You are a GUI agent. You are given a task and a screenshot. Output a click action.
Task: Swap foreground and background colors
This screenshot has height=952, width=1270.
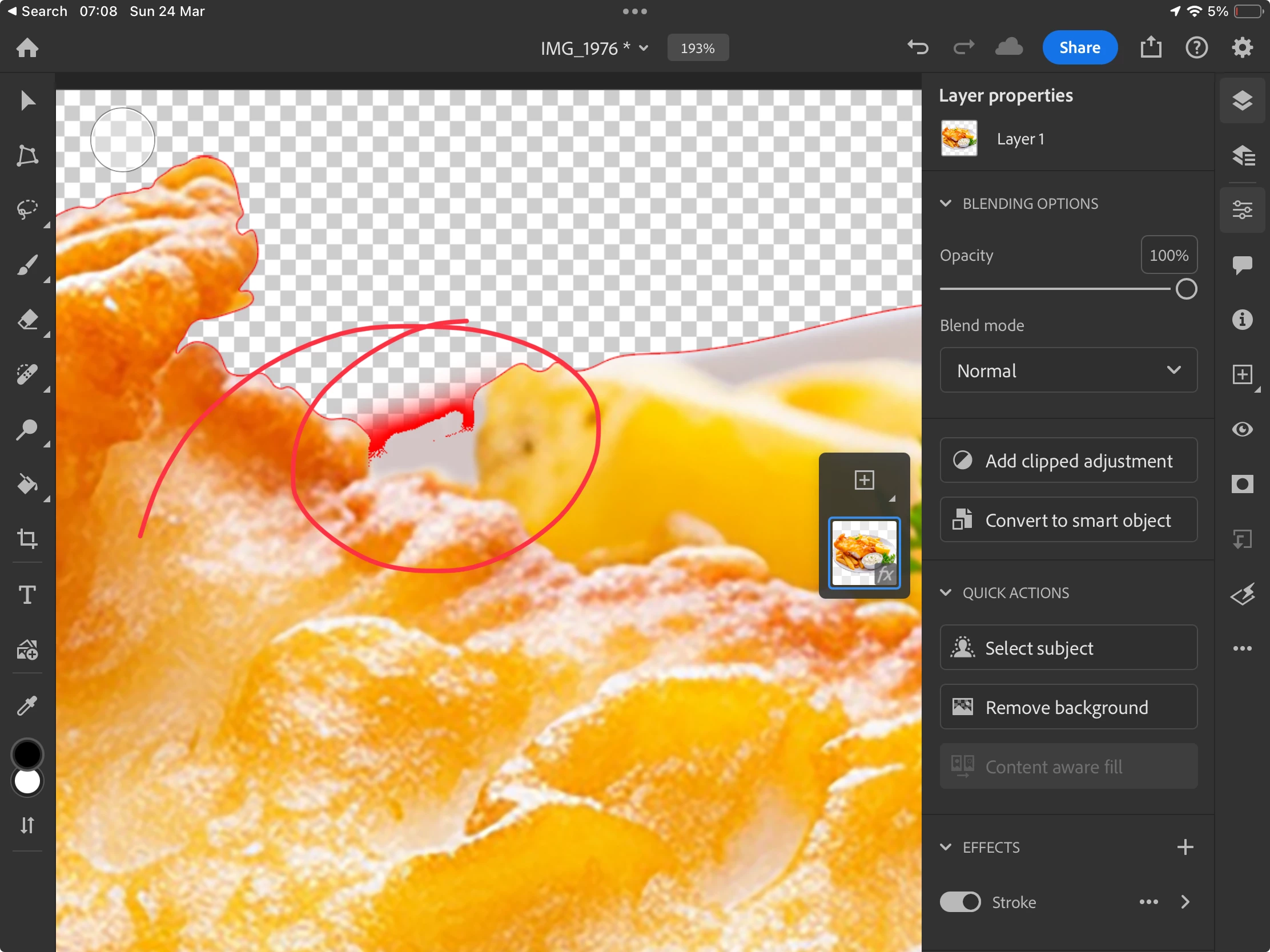point(27,825)
